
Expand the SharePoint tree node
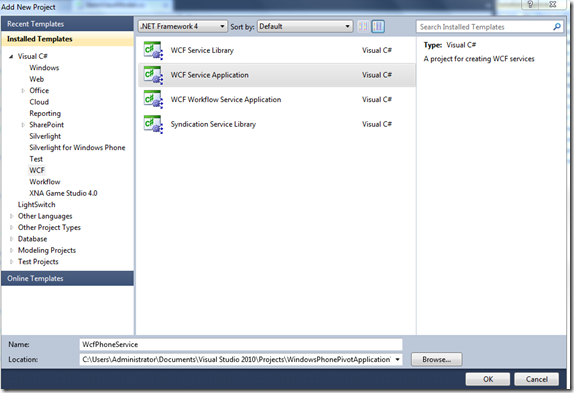pyautogui.click(x=23, y=125)
